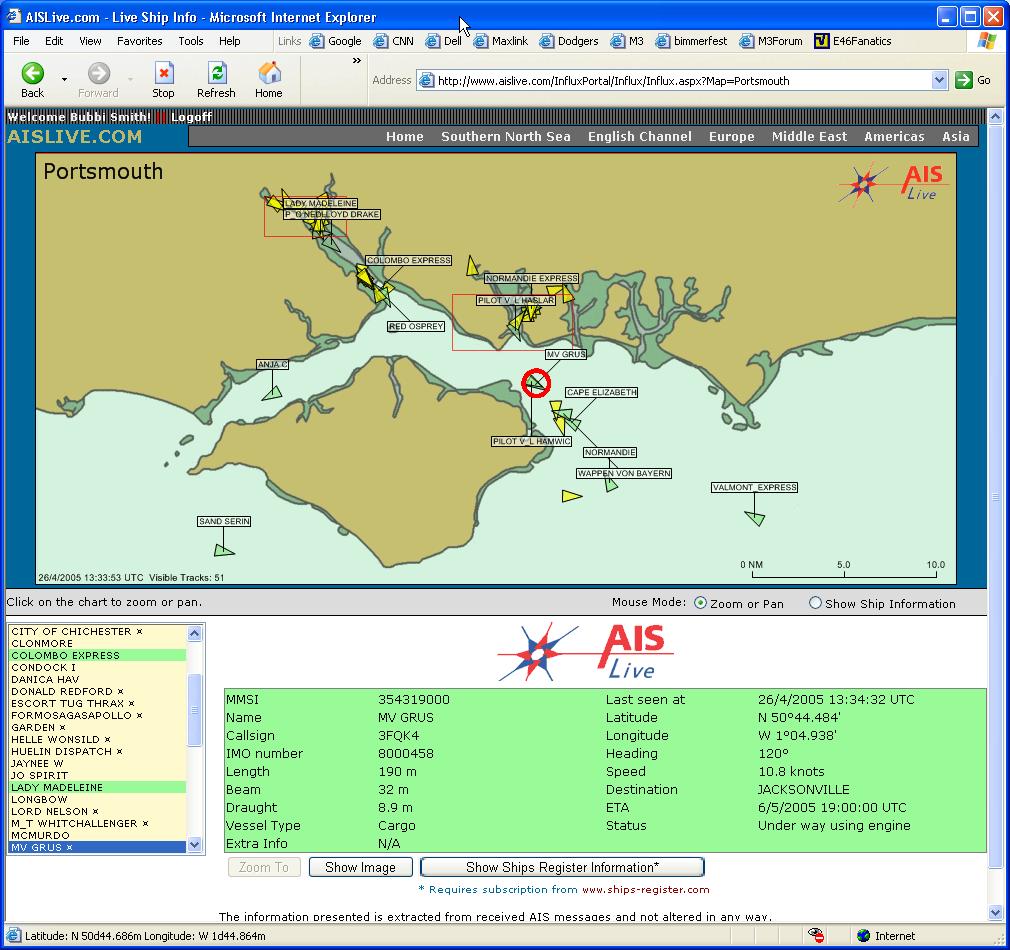
Task: Open the Favorites menu
Action: (x=140, y=41)
